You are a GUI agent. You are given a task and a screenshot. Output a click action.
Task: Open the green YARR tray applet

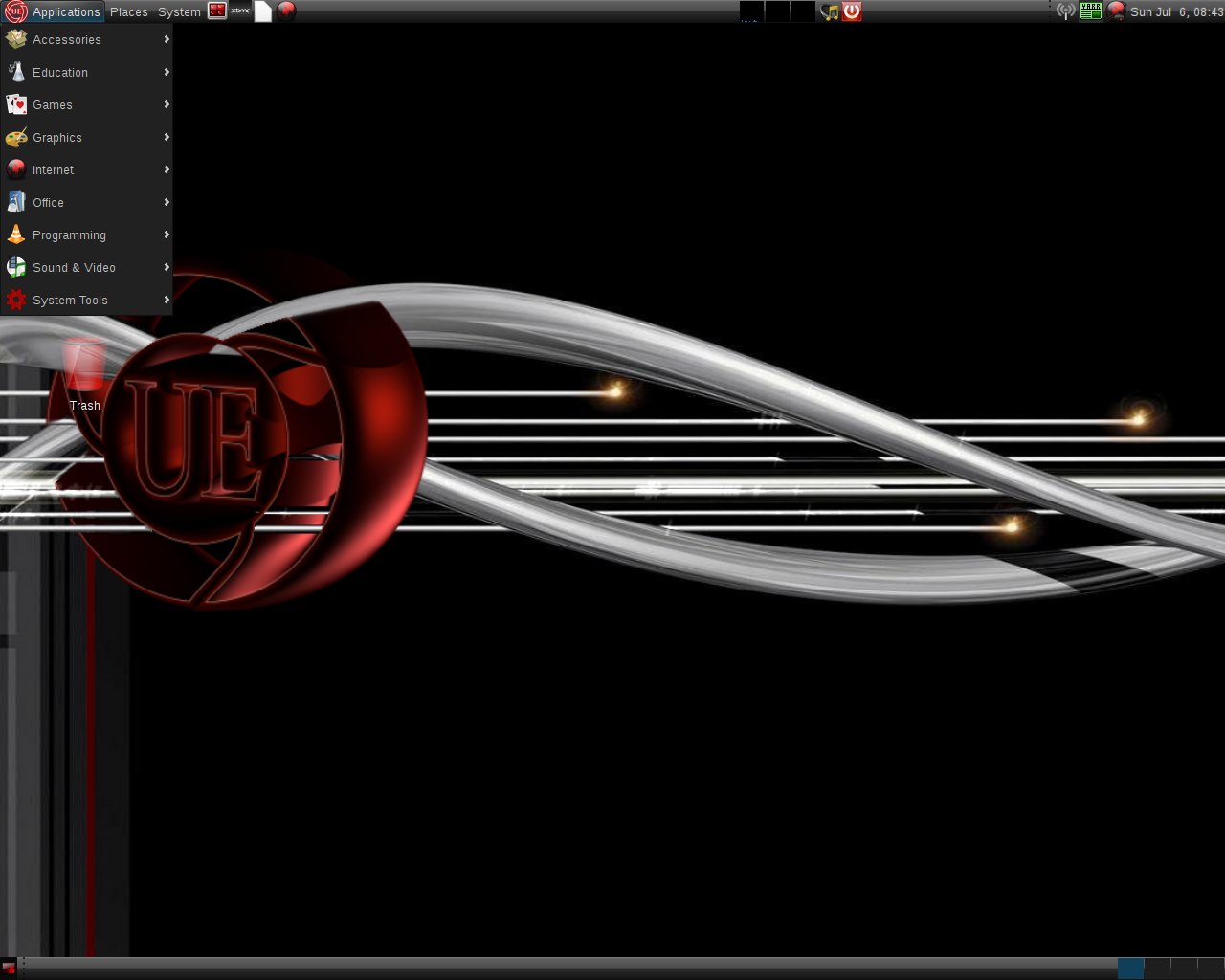[1091, 11]
